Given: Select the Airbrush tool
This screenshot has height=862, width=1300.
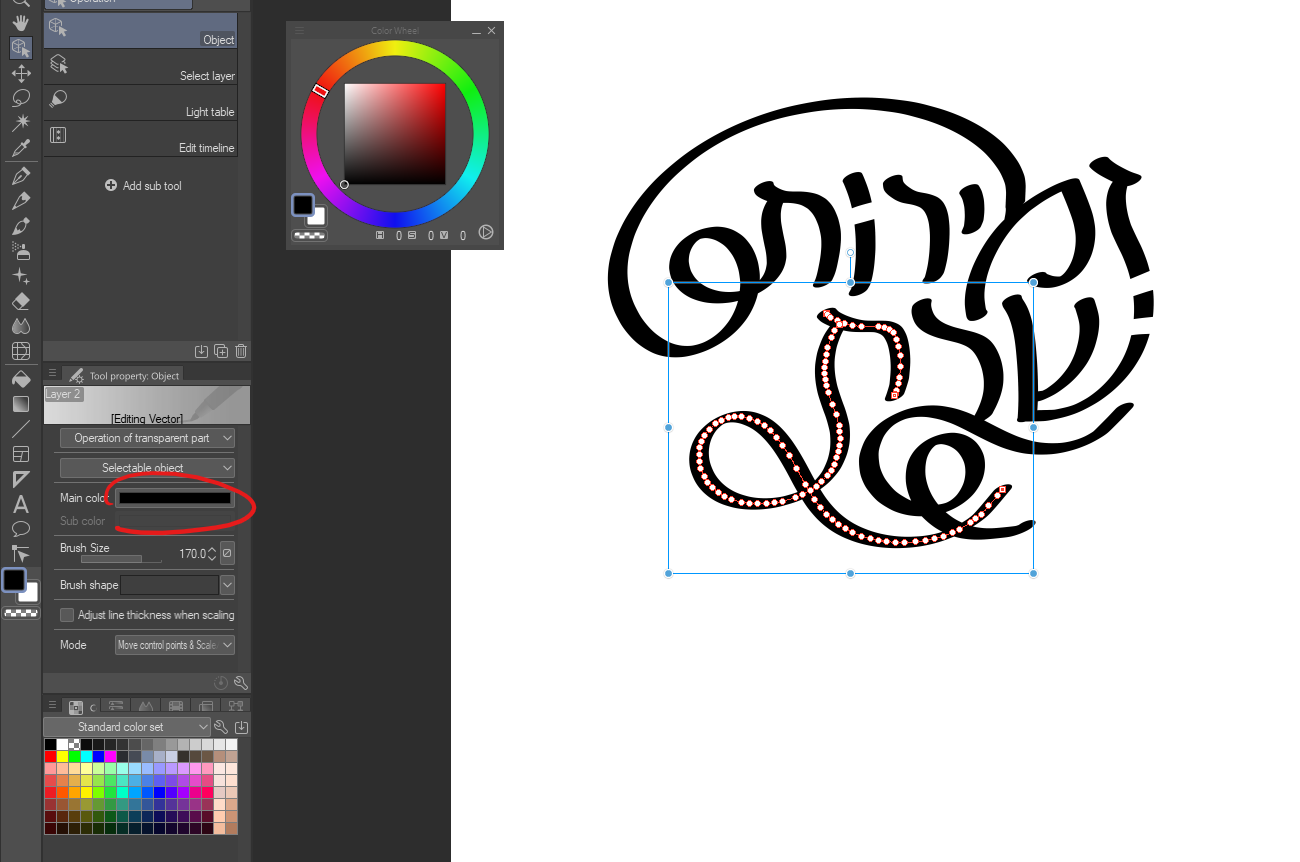Looking at the screenshot, I should click(20, 251).
